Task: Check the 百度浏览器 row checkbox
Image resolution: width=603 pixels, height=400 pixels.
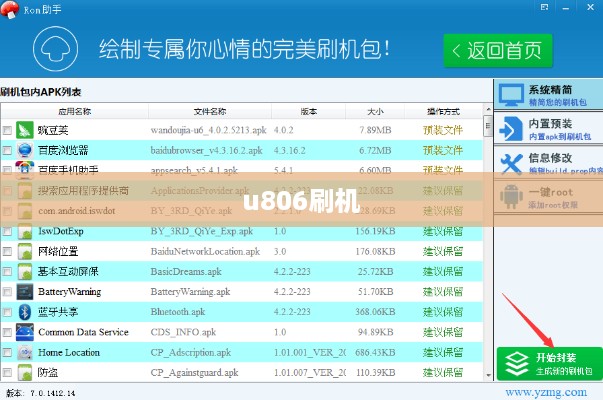Action: click(7, 150)
